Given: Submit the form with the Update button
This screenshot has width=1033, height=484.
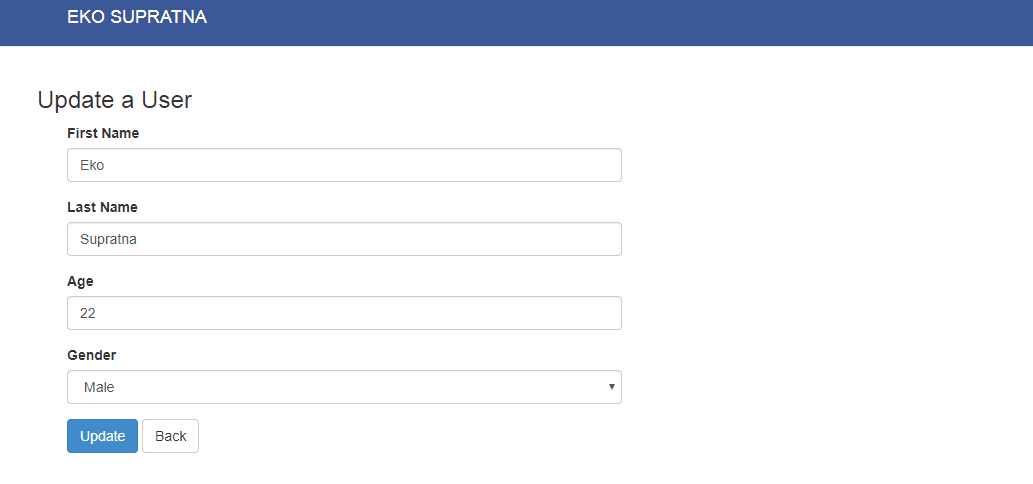Looking at the screenshot, I should click(102, 436).
